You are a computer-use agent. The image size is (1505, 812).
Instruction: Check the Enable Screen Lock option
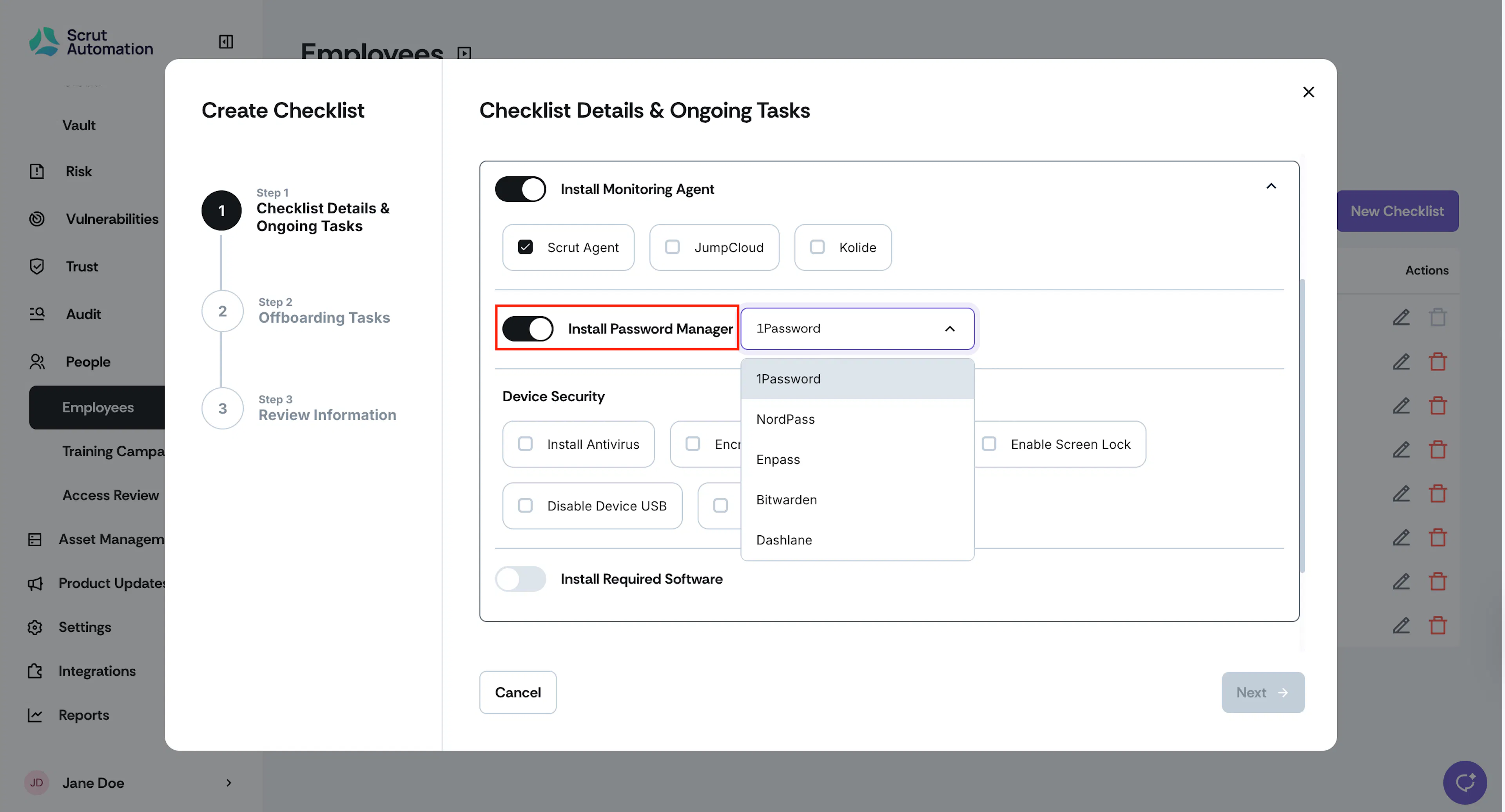[x=988, y=444]
